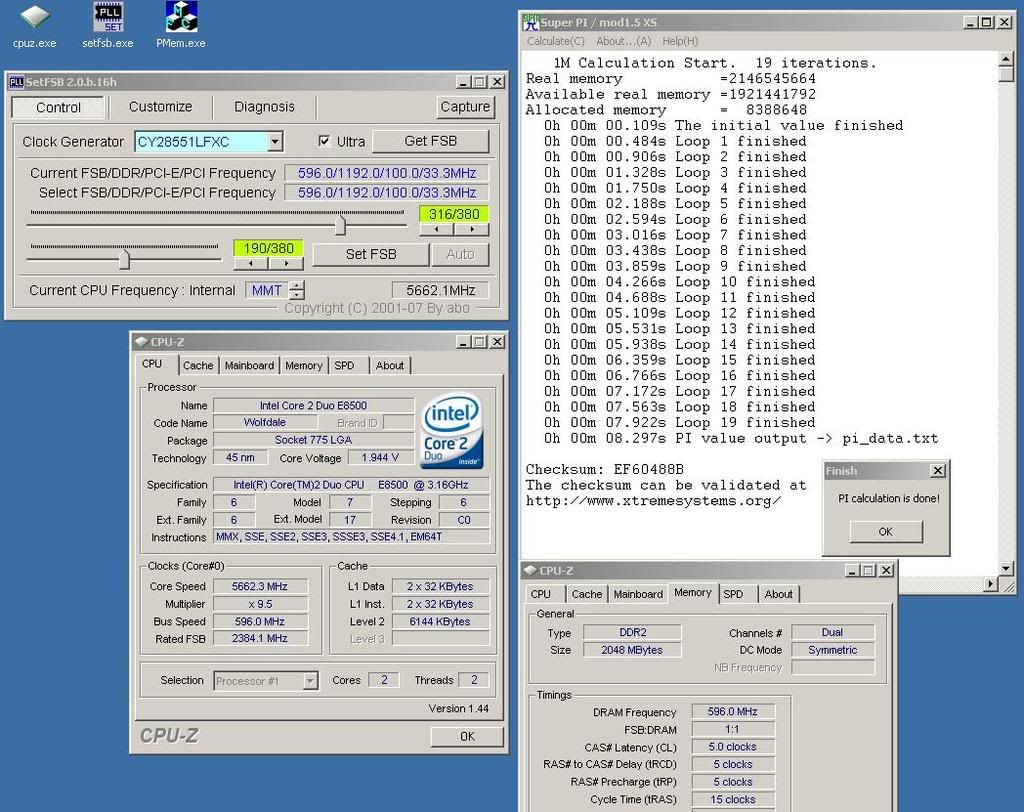Click the MMT field for CPU frequency
The image size is (1024, 812).
267,290
